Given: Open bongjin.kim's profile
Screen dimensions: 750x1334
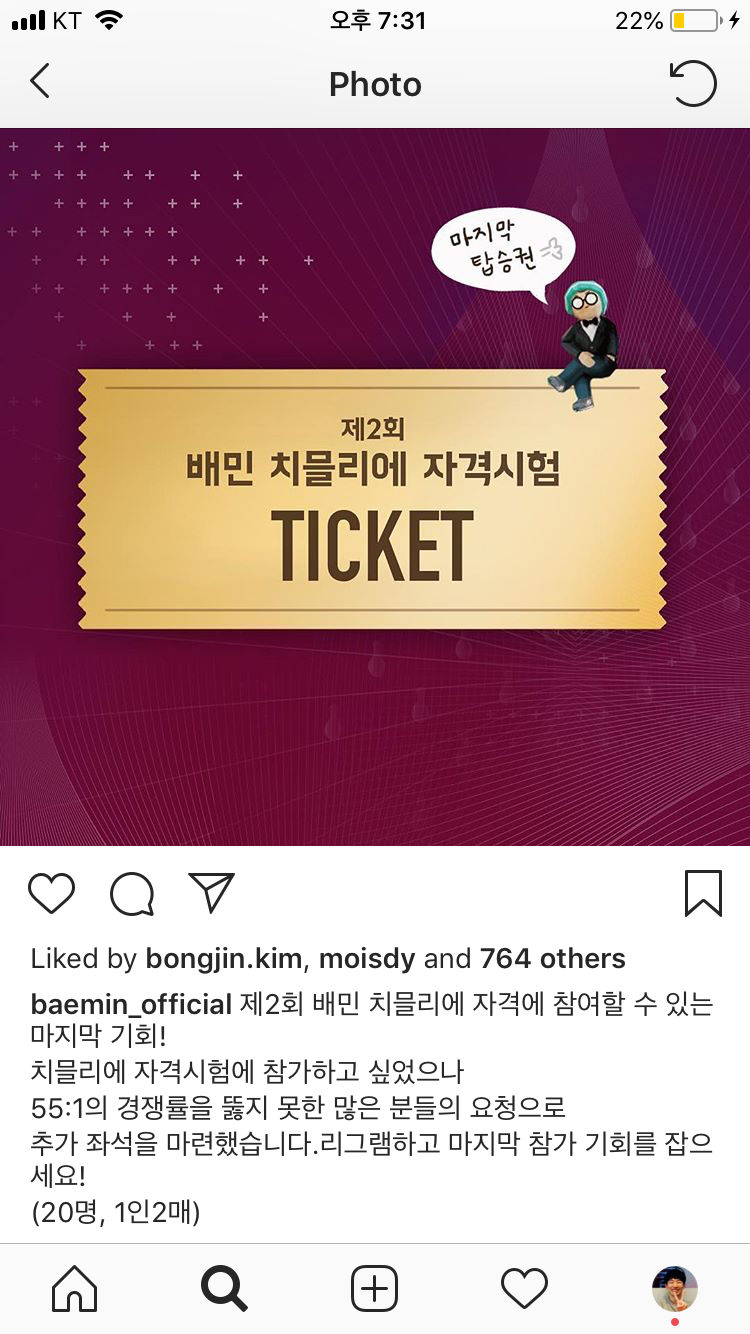Looking at the screenshot, I should [224, 959].
